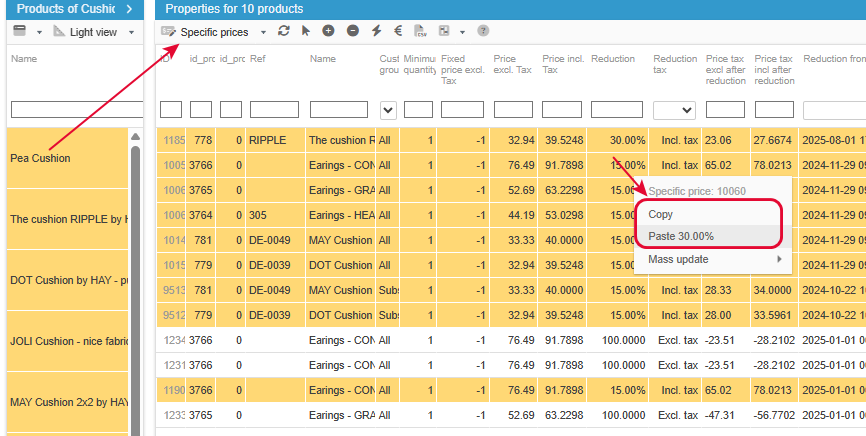Click the Ref column filter field

tap(274, 109)
